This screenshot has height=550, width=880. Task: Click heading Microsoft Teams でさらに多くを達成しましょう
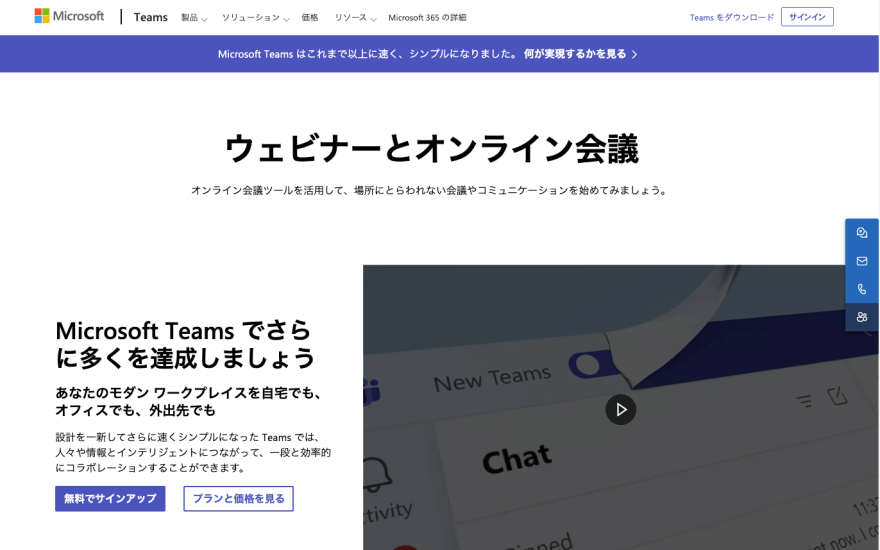coord(185,345)
